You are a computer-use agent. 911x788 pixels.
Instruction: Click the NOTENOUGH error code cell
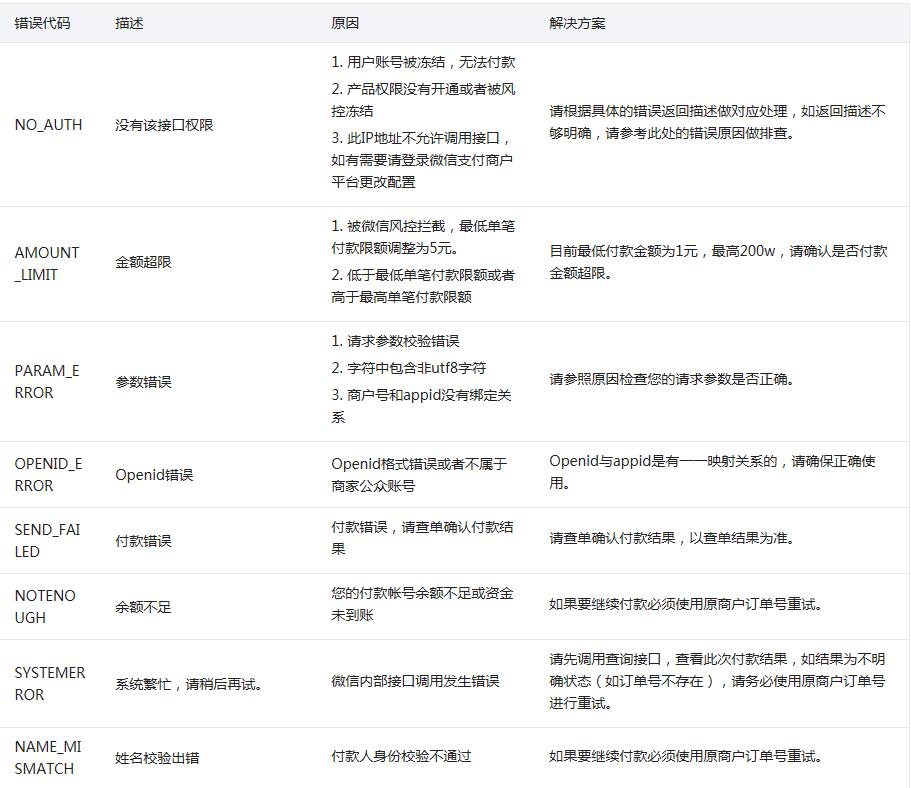click(x=45, y=606)
